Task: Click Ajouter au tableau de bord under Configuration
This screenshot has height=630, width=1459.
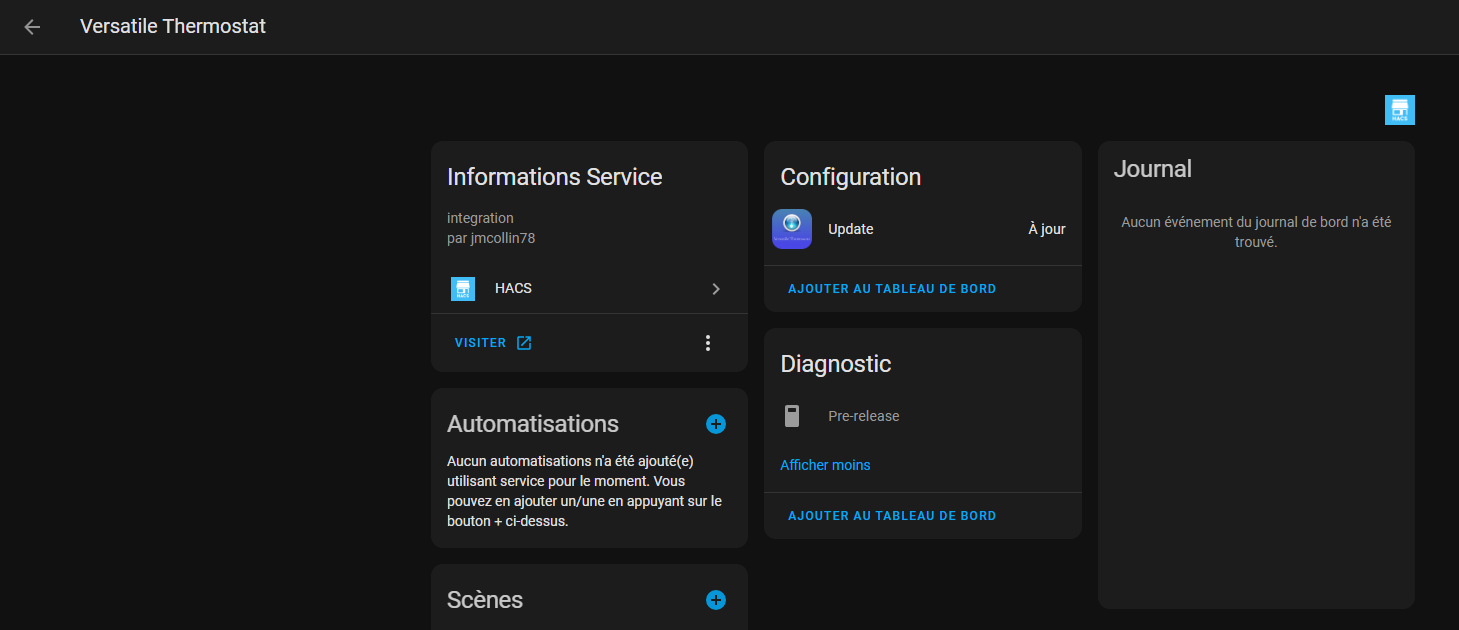Action: pos(892,289)
